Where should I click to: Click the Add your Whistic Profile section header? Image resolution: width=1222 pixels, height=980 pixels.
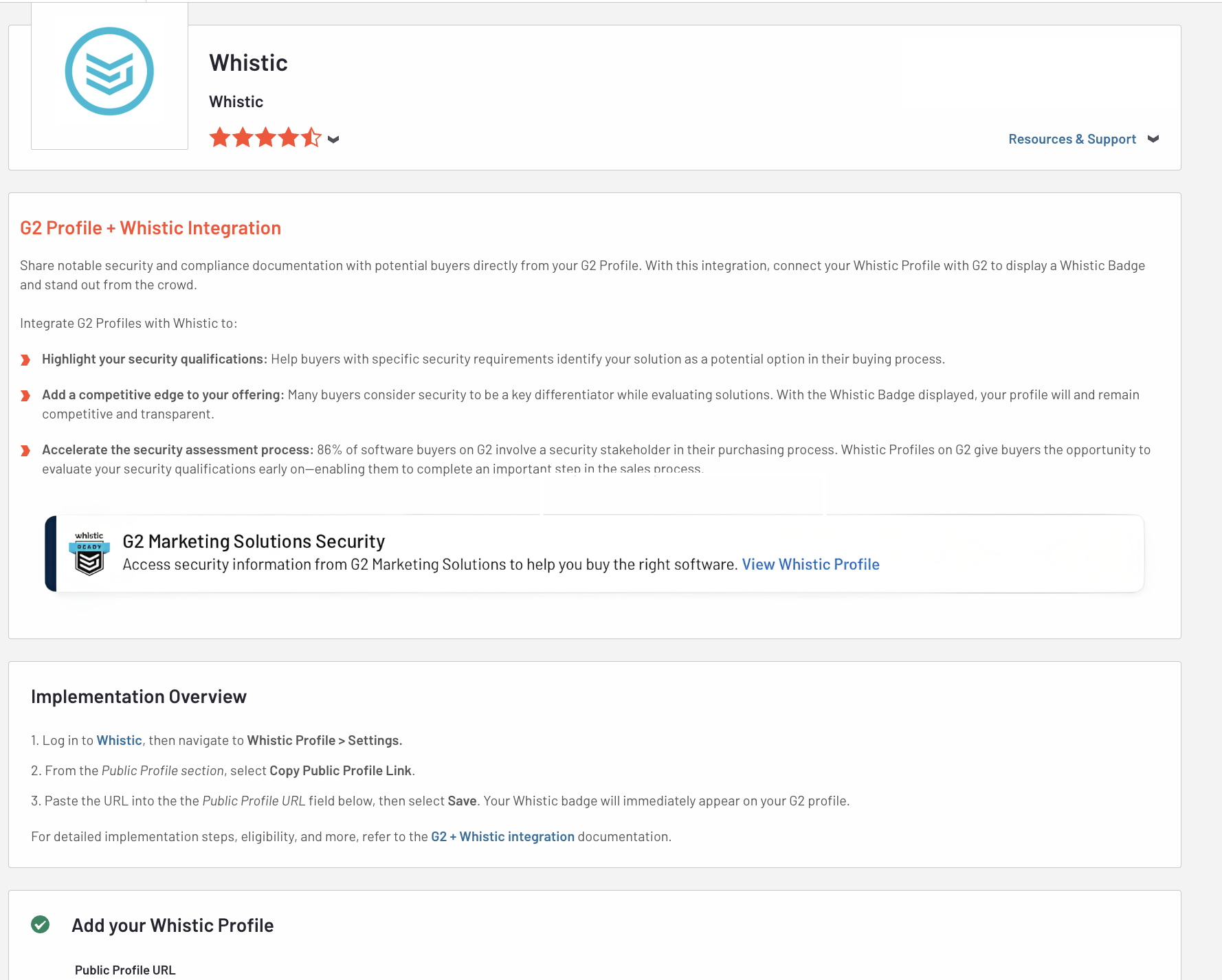click(x=173, y=925)
